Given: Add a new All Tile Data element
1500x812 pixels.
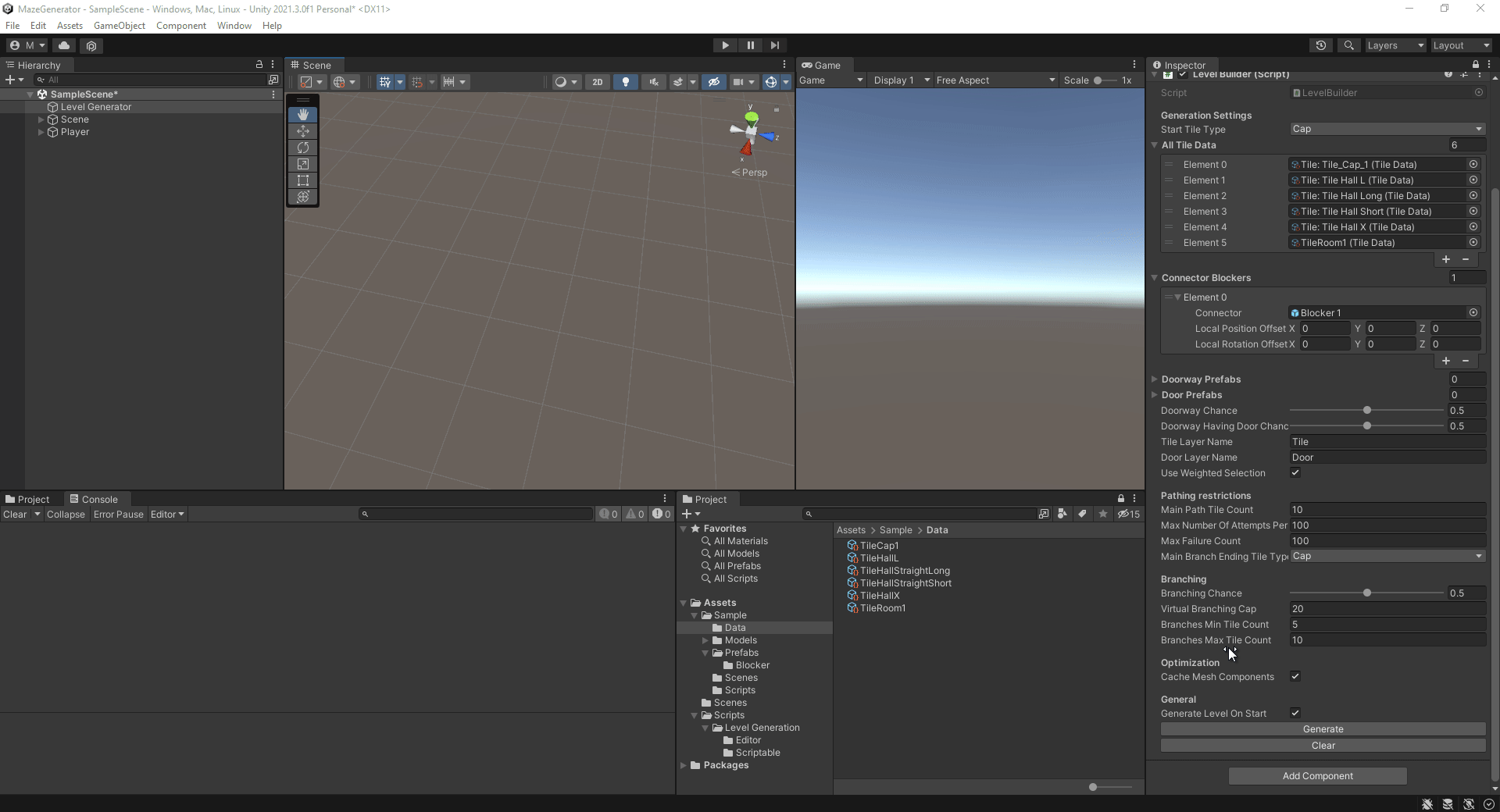Looking at the screenshot, I should (1446, 259).
